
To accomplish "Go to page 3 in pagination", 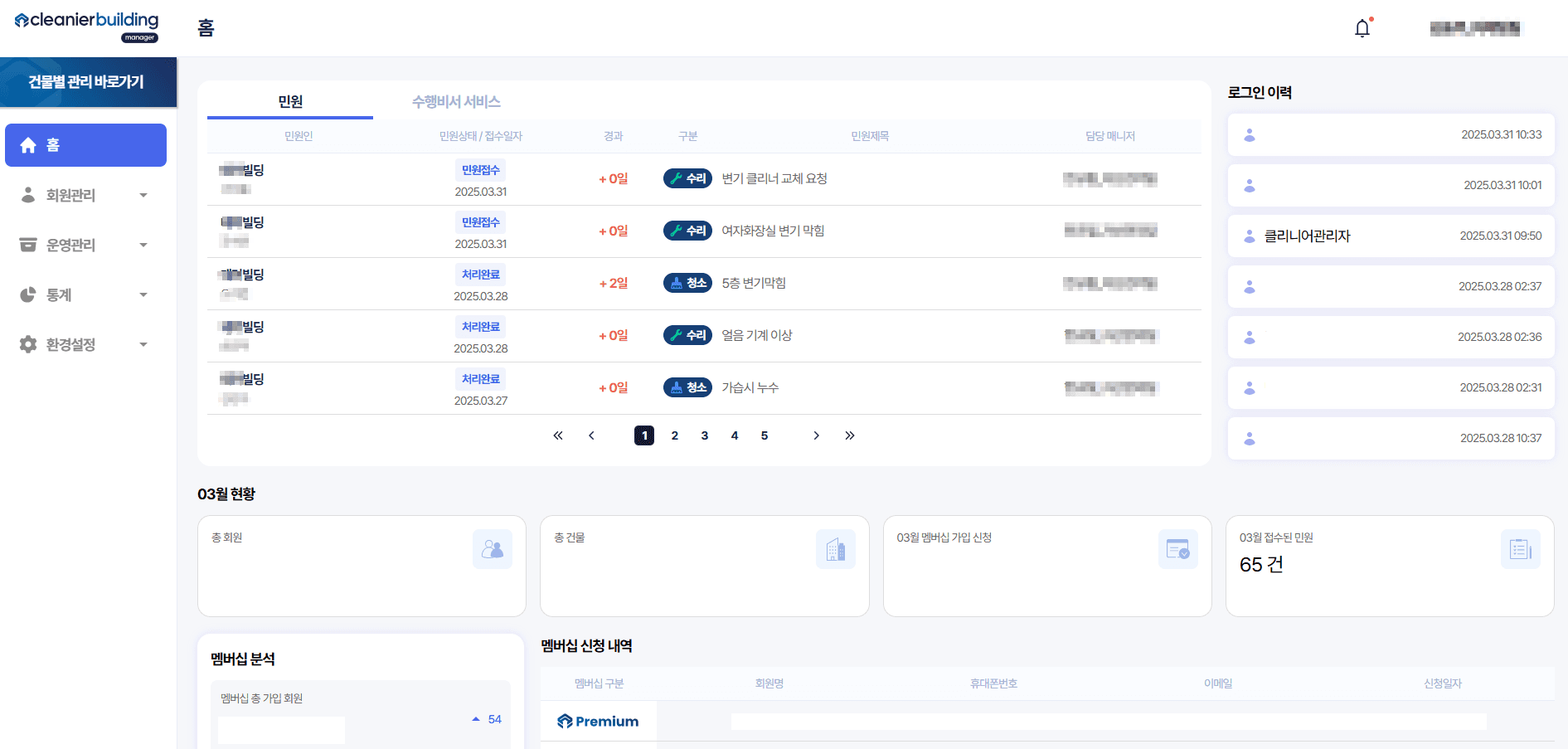I will (x=704, y=435).
